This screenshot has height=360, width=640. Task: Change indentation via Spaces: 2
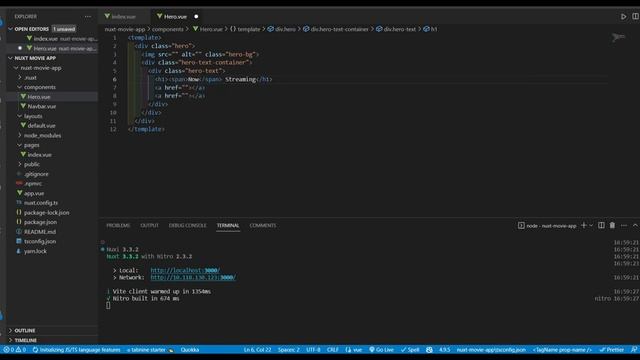pos(289,350)
